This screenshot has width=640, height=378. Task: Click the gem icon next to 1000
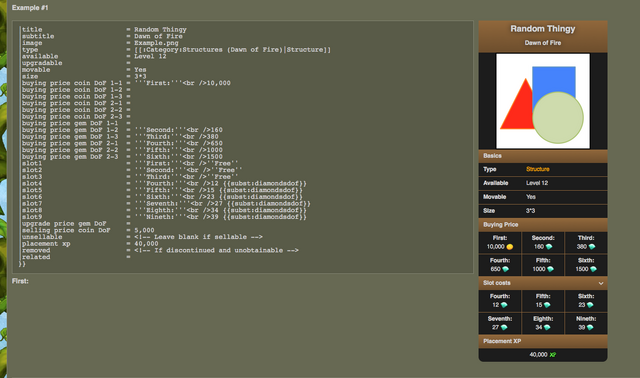[550, 269]
